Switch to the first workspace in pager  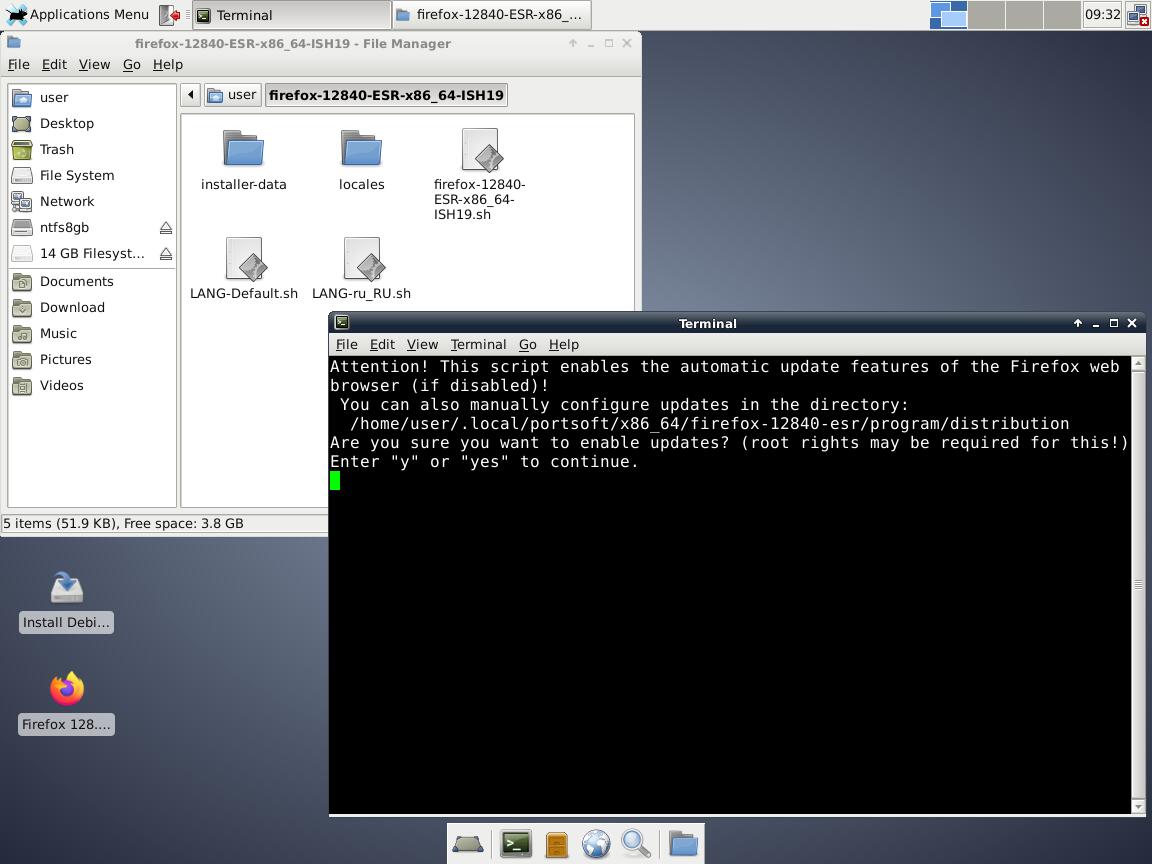(x=948, y=15)
